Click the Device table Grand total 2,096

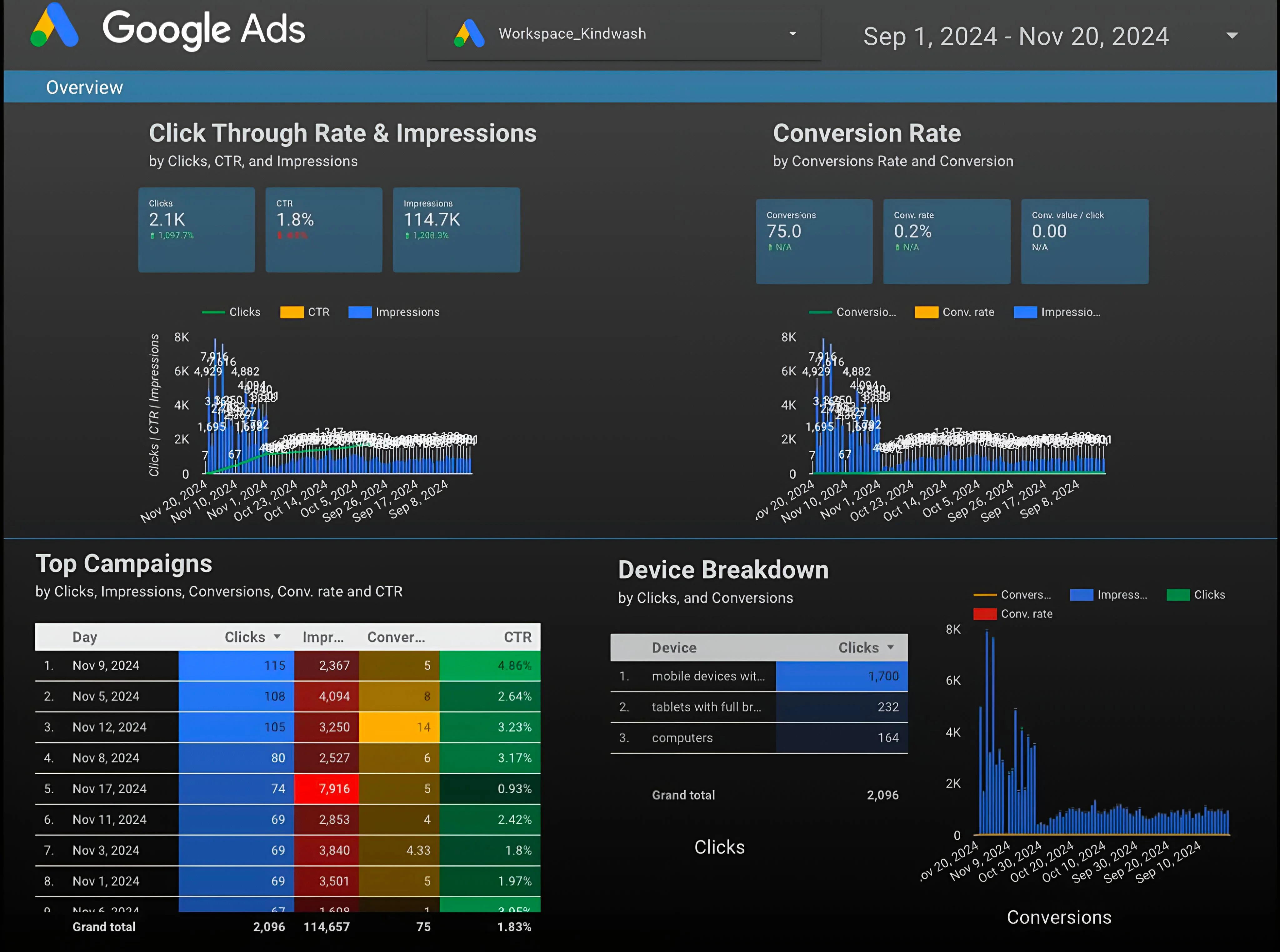tap(883, 795)
